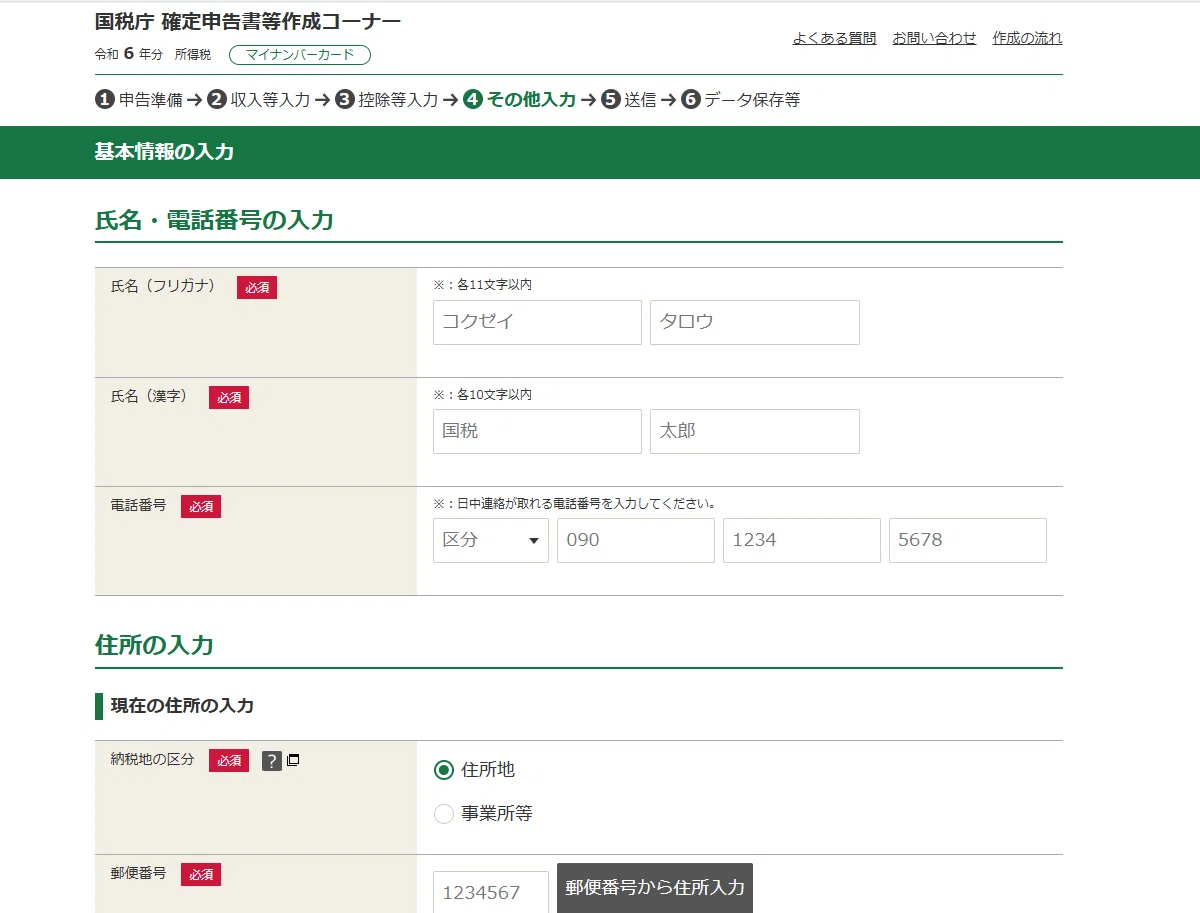
Task: Click the マイナンバーカード badge
Action: (300, 55)
